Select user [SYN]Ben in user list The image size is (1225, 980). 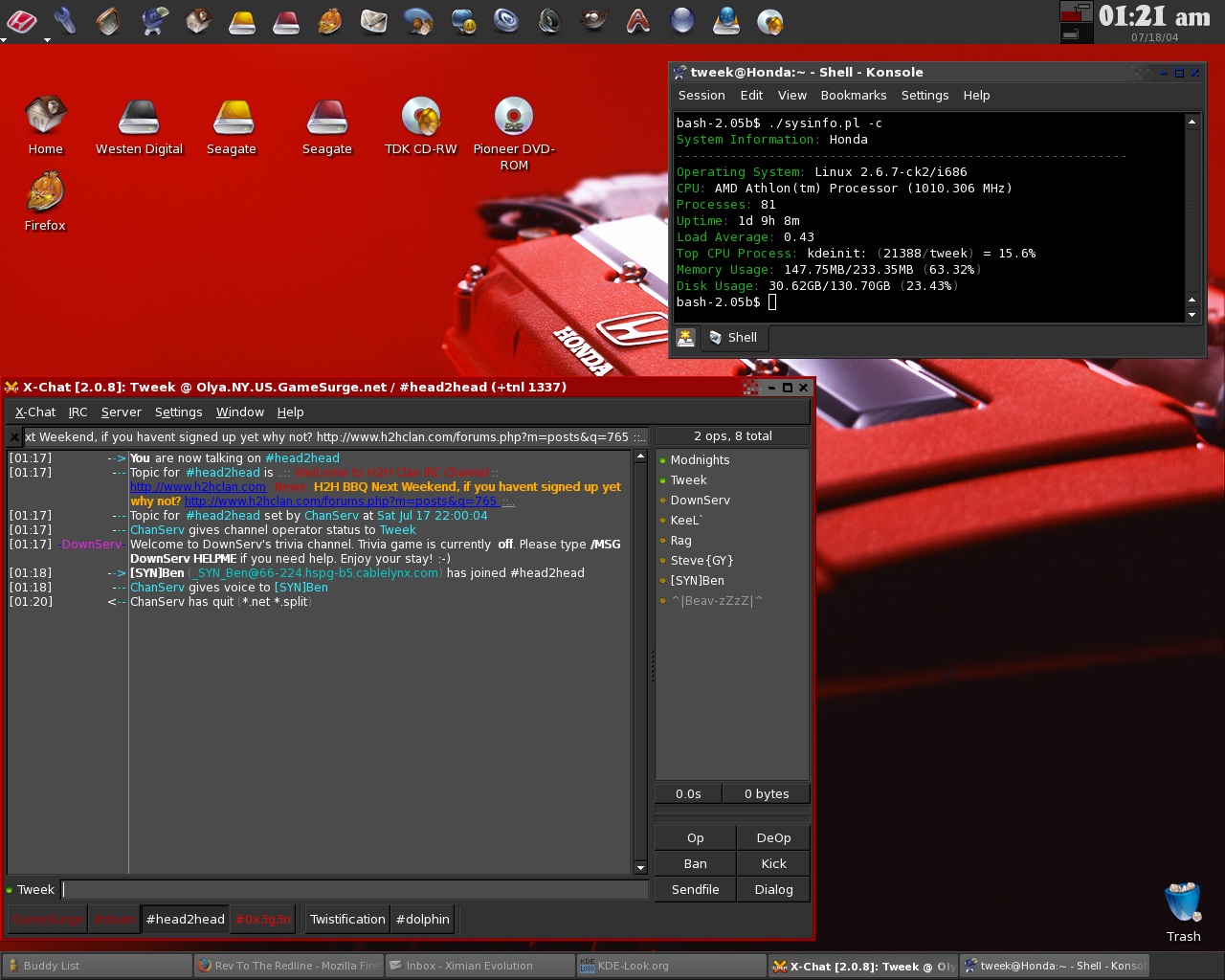click(697, 581)
